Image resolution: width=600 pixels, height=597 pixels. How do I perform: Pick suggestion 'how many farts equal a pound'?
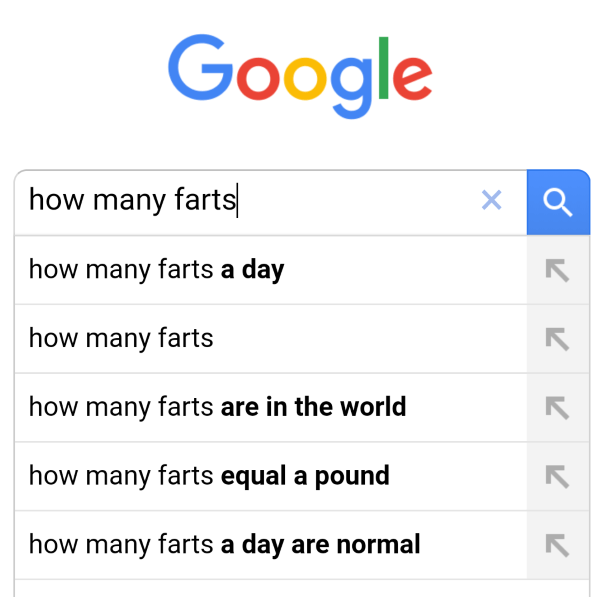271,476
